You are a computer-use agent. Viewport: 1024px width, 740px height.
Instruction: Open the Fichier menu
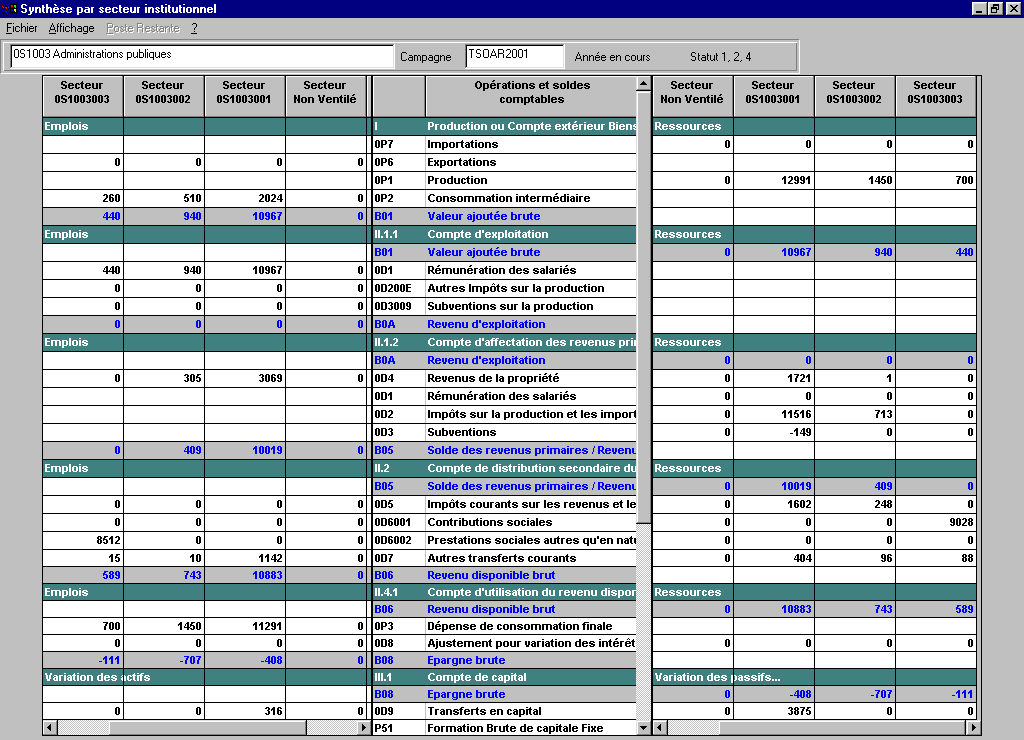click(x=22, y=28)
